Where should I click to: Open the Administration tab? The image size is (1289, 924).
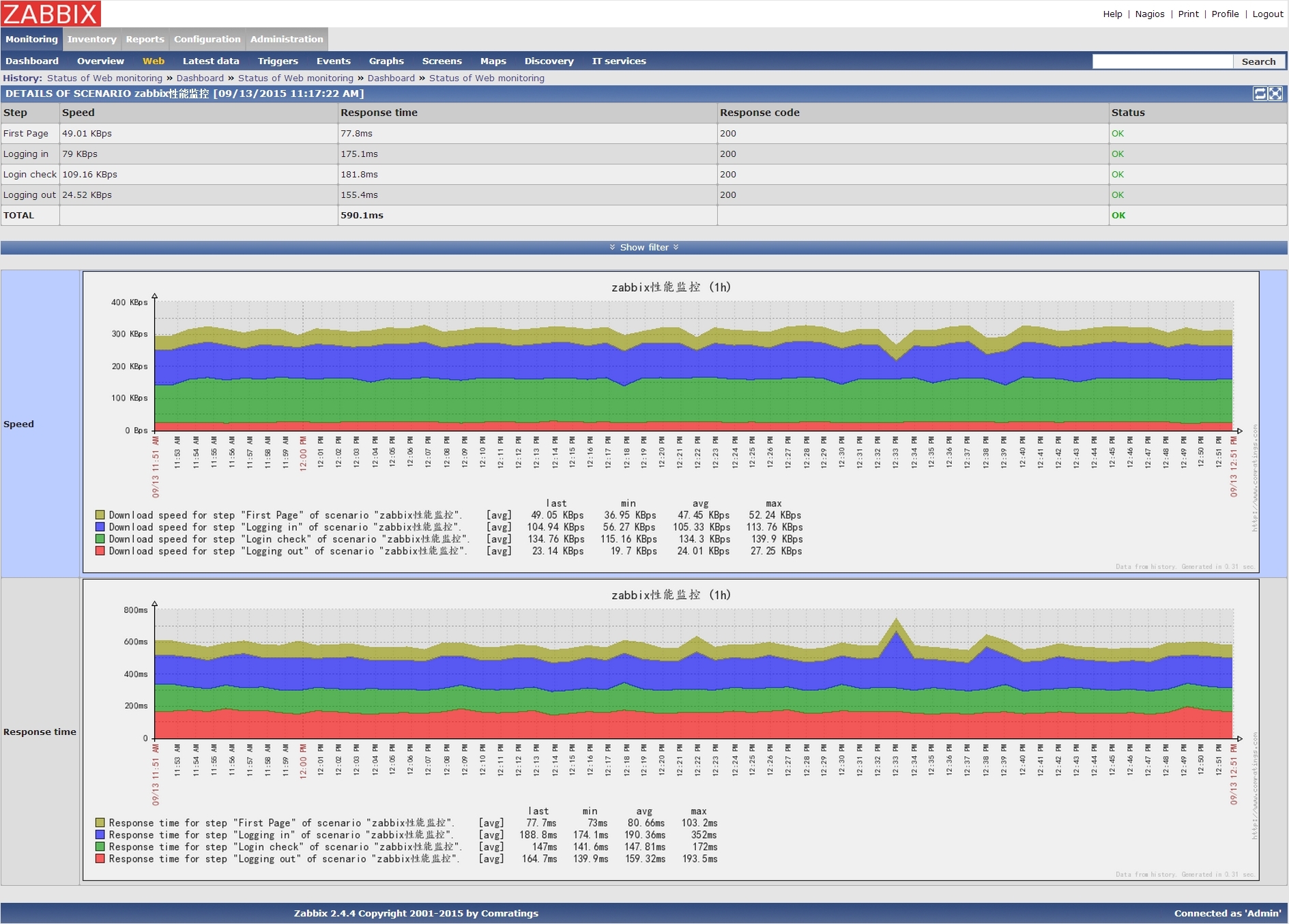(287, 39)
